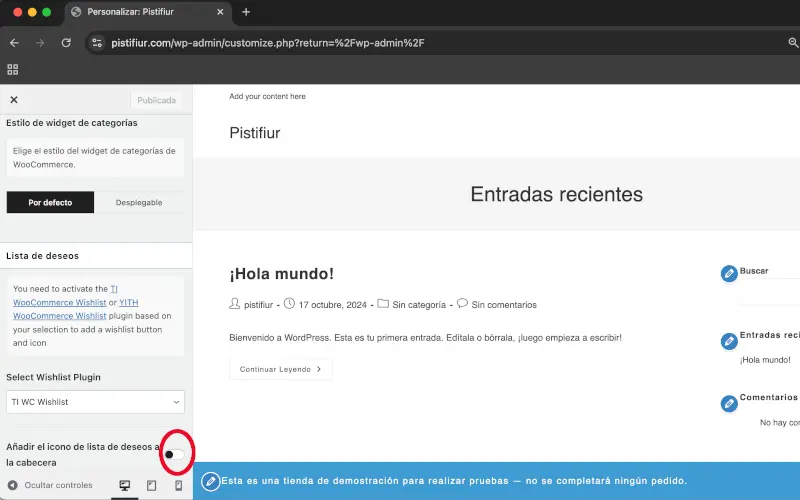
Task: Close the Customizer with the X icon
Action: (x=14, y=99)
